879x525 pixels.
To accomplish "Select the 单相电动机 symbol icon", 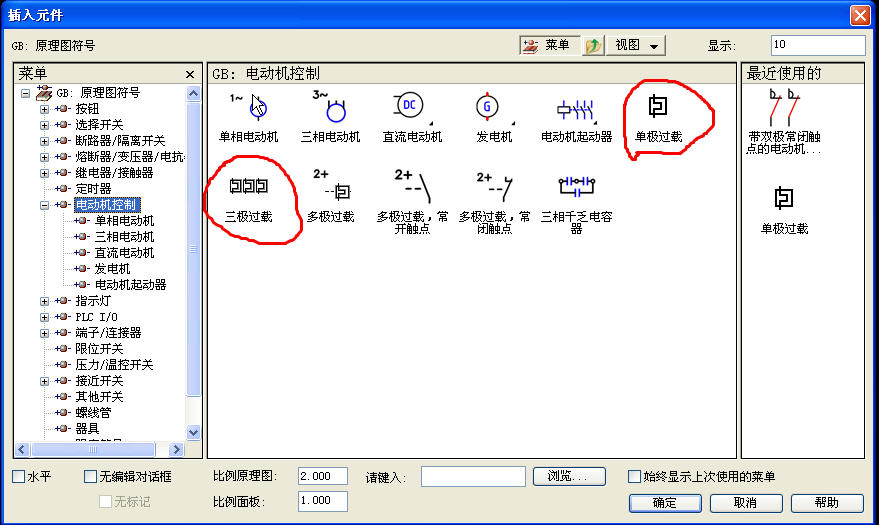I will [x=248, y=107].
